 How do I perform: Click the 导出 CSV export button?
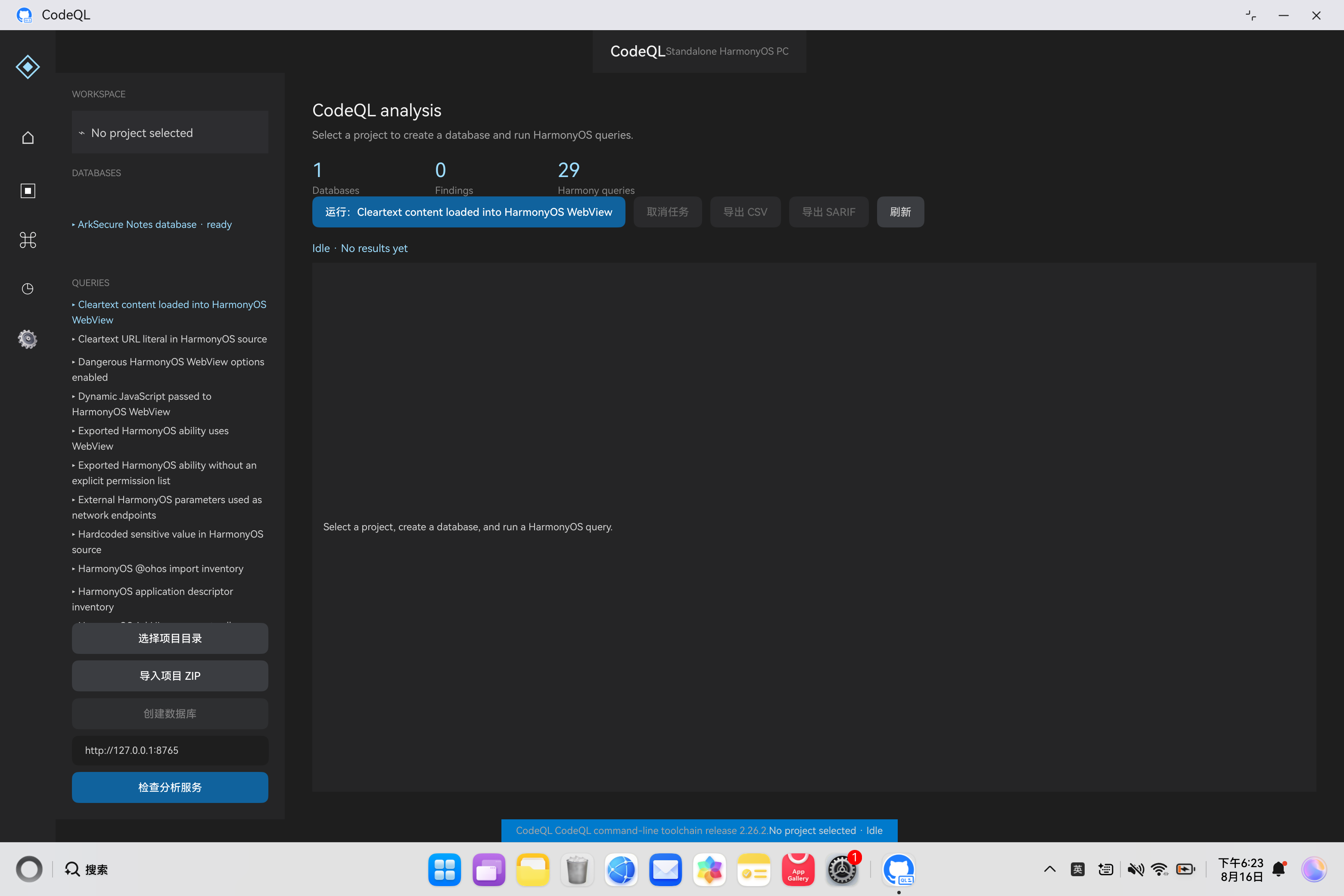coord(745,212)
